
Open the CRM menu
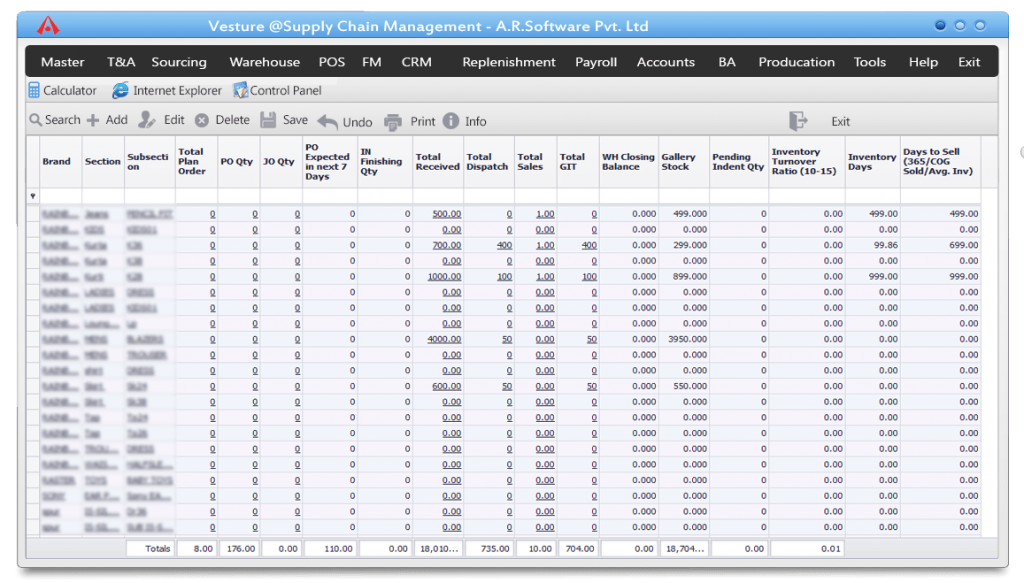click(x=417, y=62)
